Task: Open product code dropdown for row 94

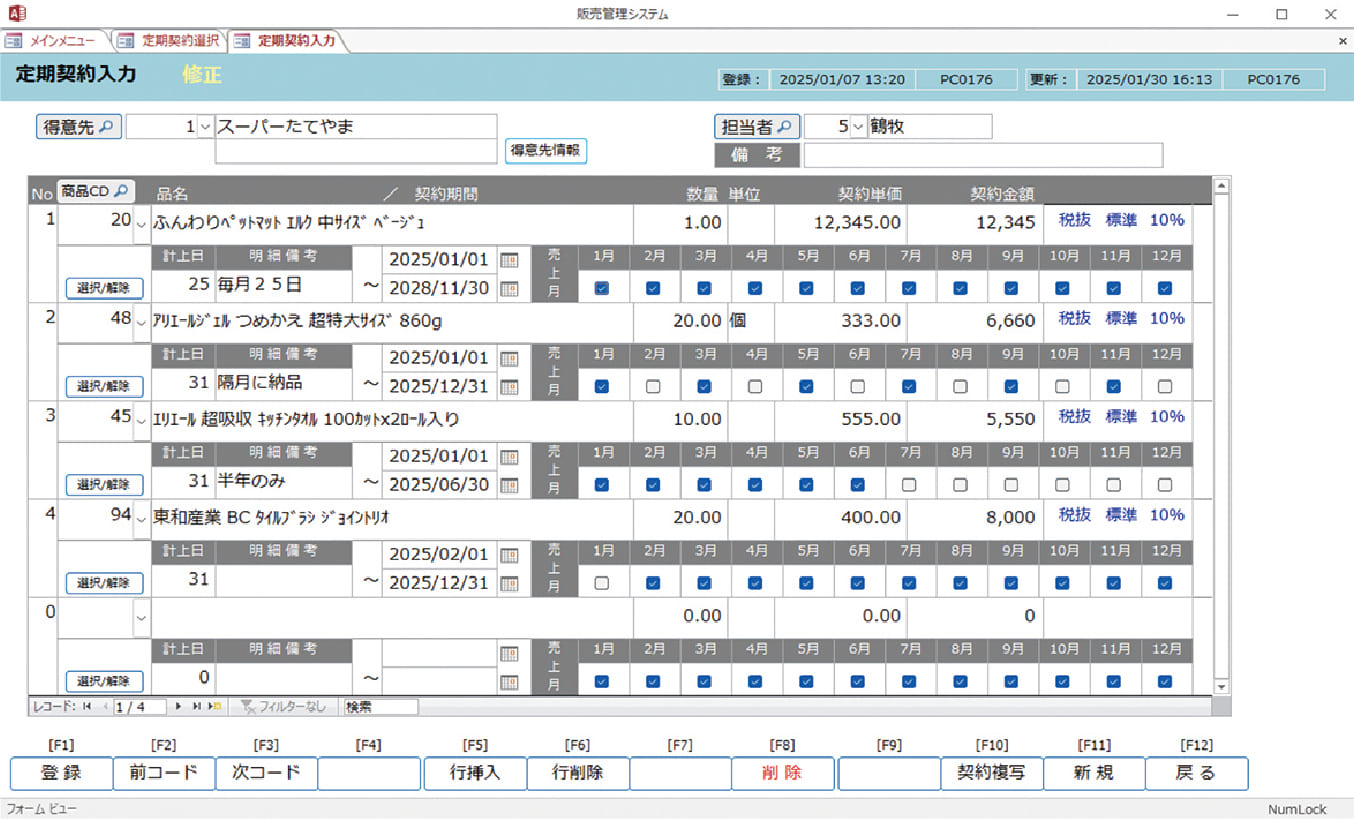Action: tap(141, 518)
